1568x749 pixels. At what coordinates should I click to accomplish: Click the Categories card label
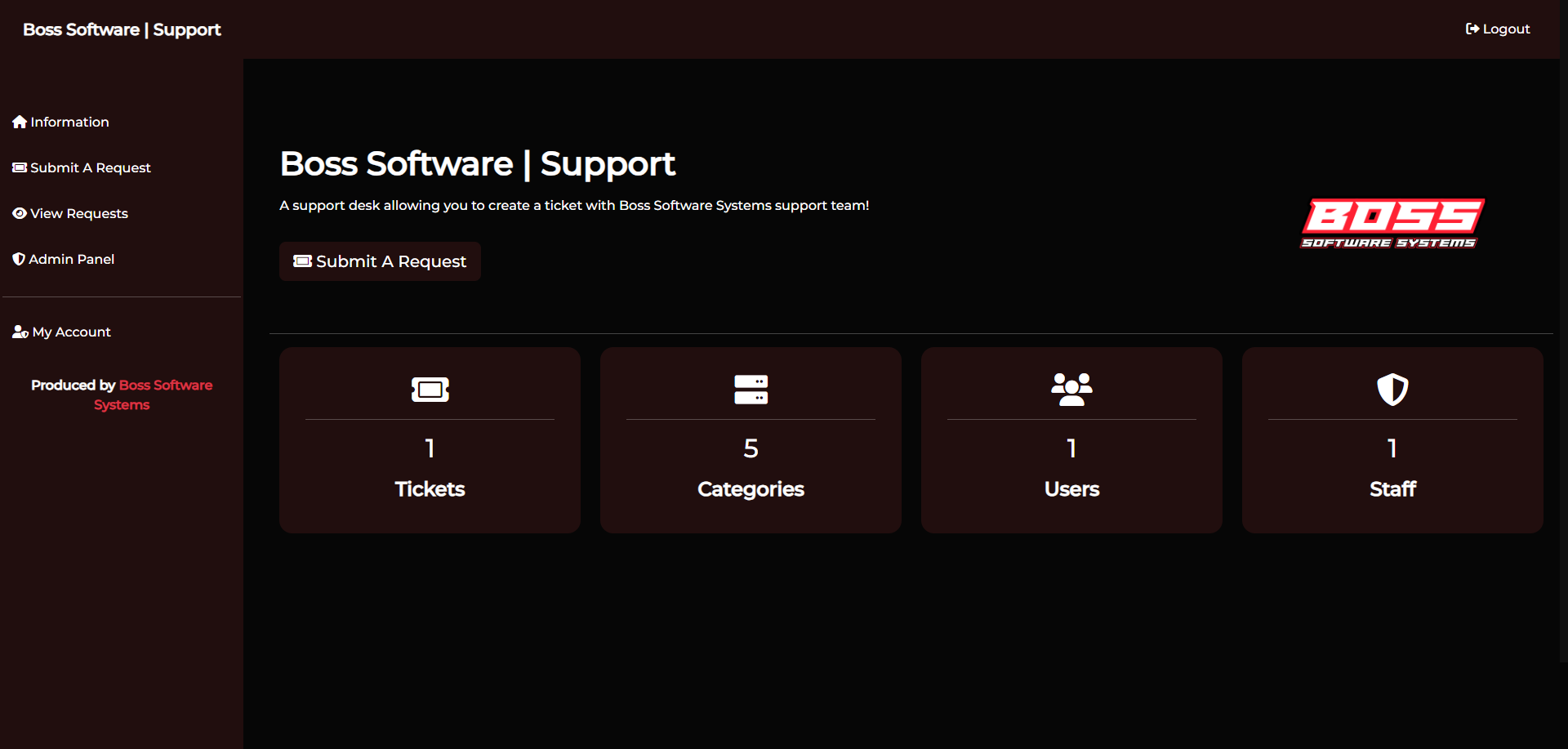[751, 488]
